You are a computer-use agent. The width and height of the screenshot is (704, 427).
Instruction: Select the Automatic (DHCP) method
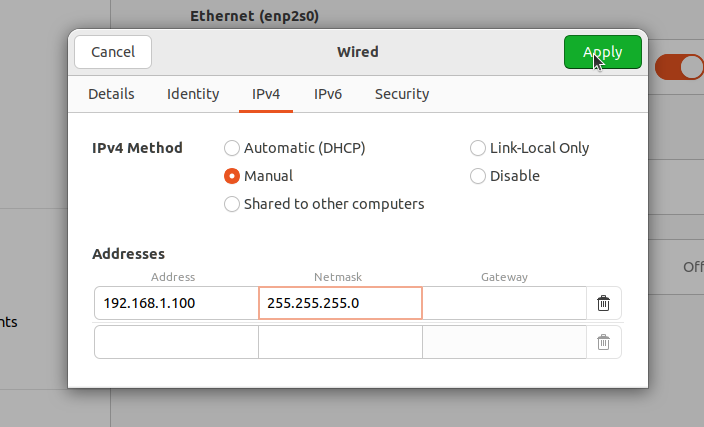(x=232, y=148)
